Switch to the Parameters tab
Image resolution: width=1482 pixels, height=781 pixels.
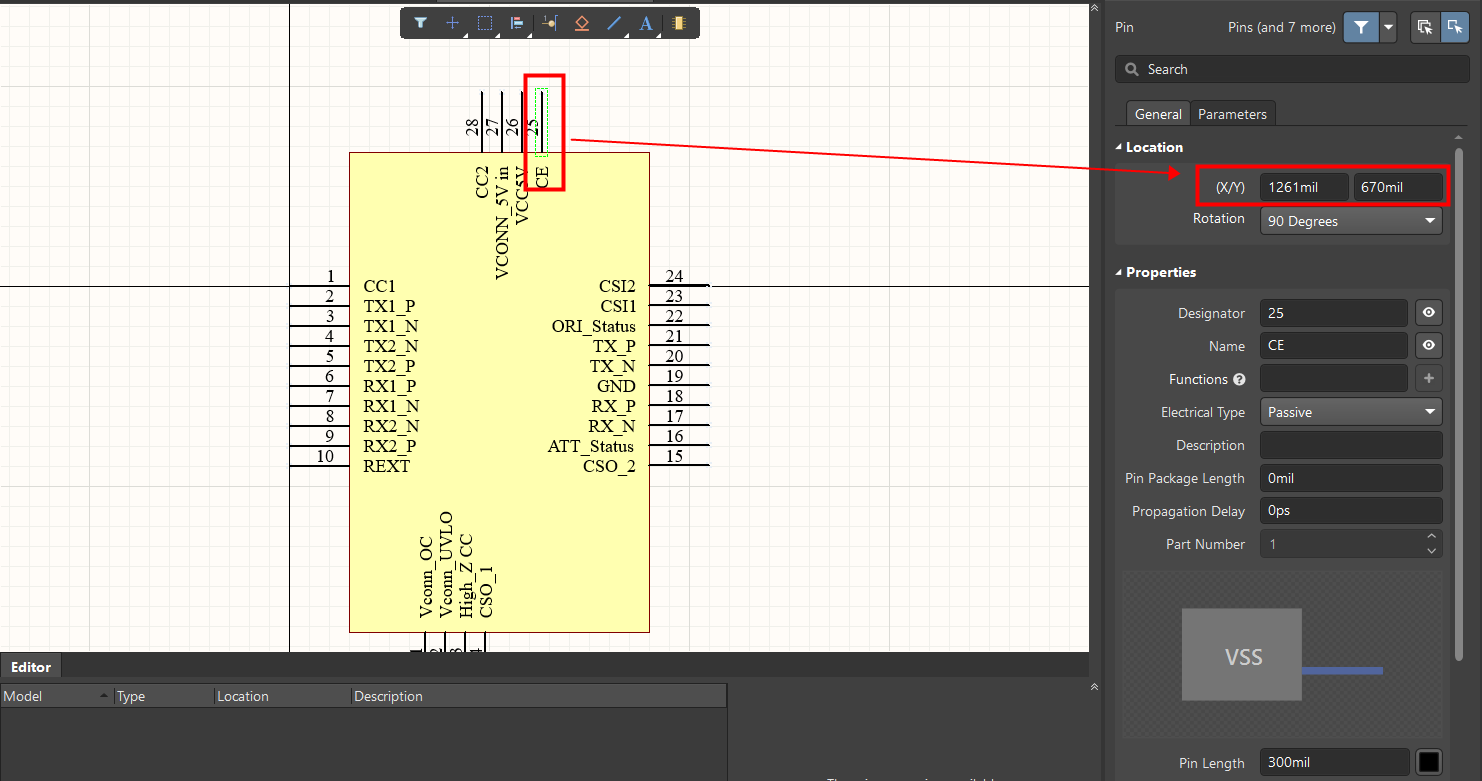pyautogui.click(x=1232, y=114)
